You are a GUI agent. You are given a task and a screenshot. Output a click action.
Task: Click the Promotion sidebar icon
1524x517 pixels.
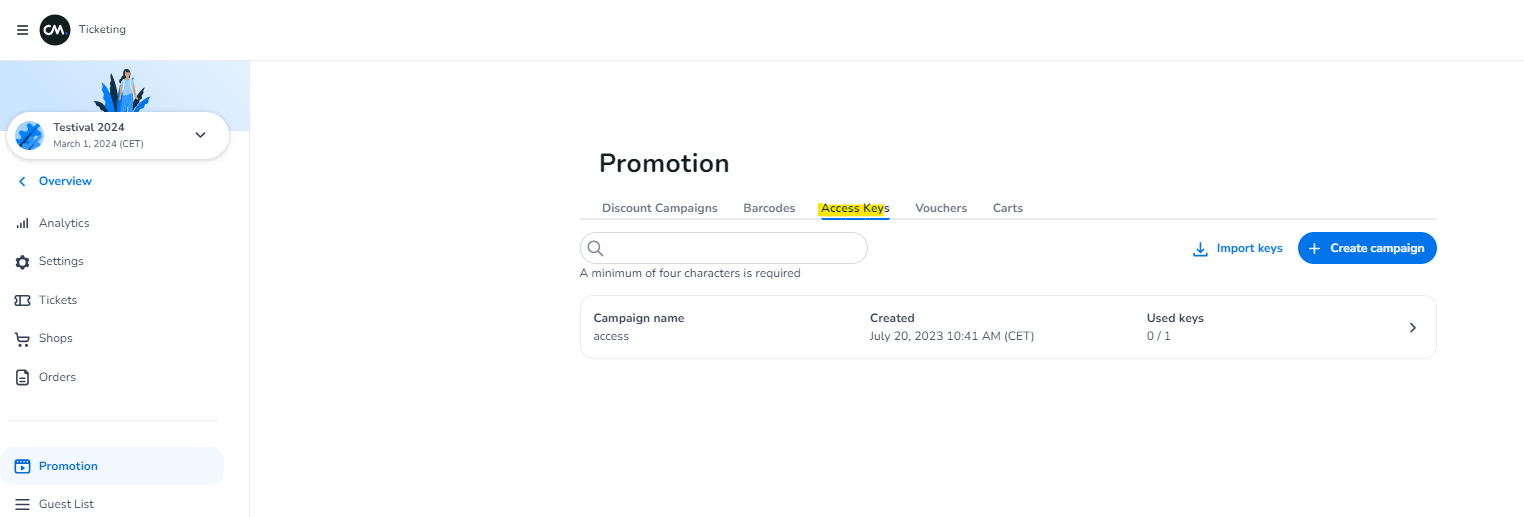tap(22, 466)
